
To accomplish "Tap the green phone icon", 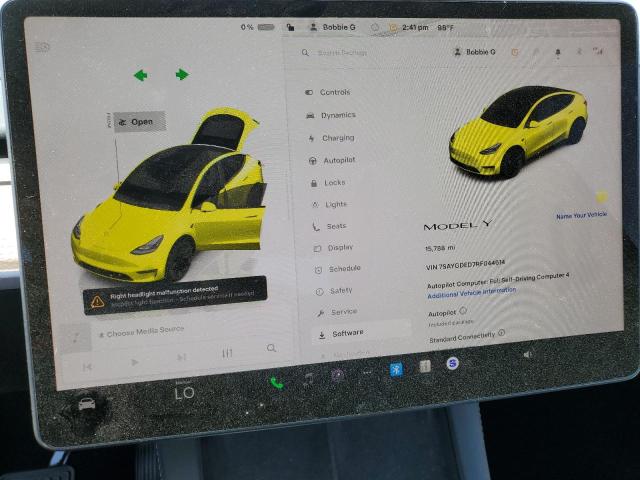I will point(276,382).
